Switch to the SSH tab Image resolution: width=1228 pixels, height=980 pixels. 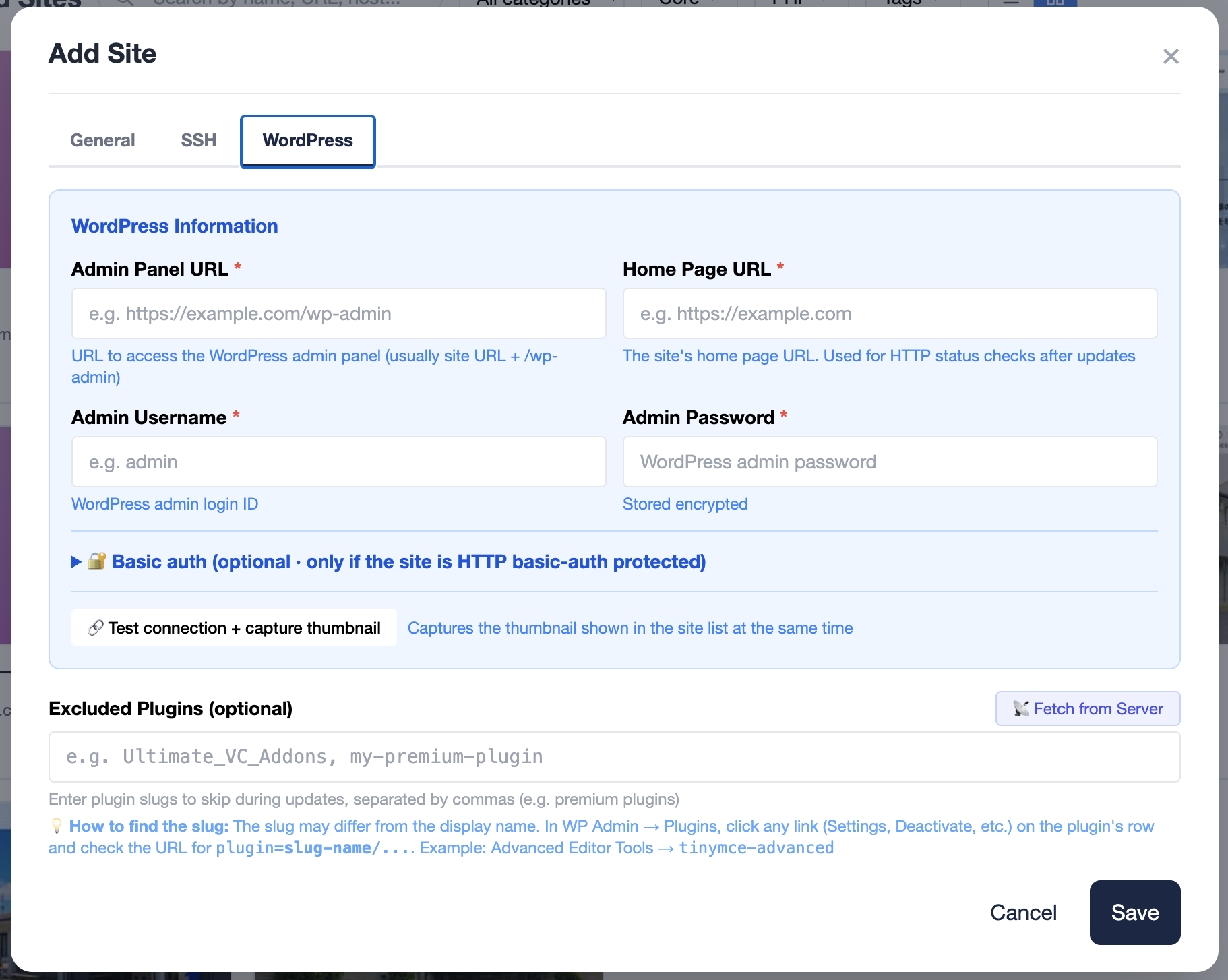point(199,140)
